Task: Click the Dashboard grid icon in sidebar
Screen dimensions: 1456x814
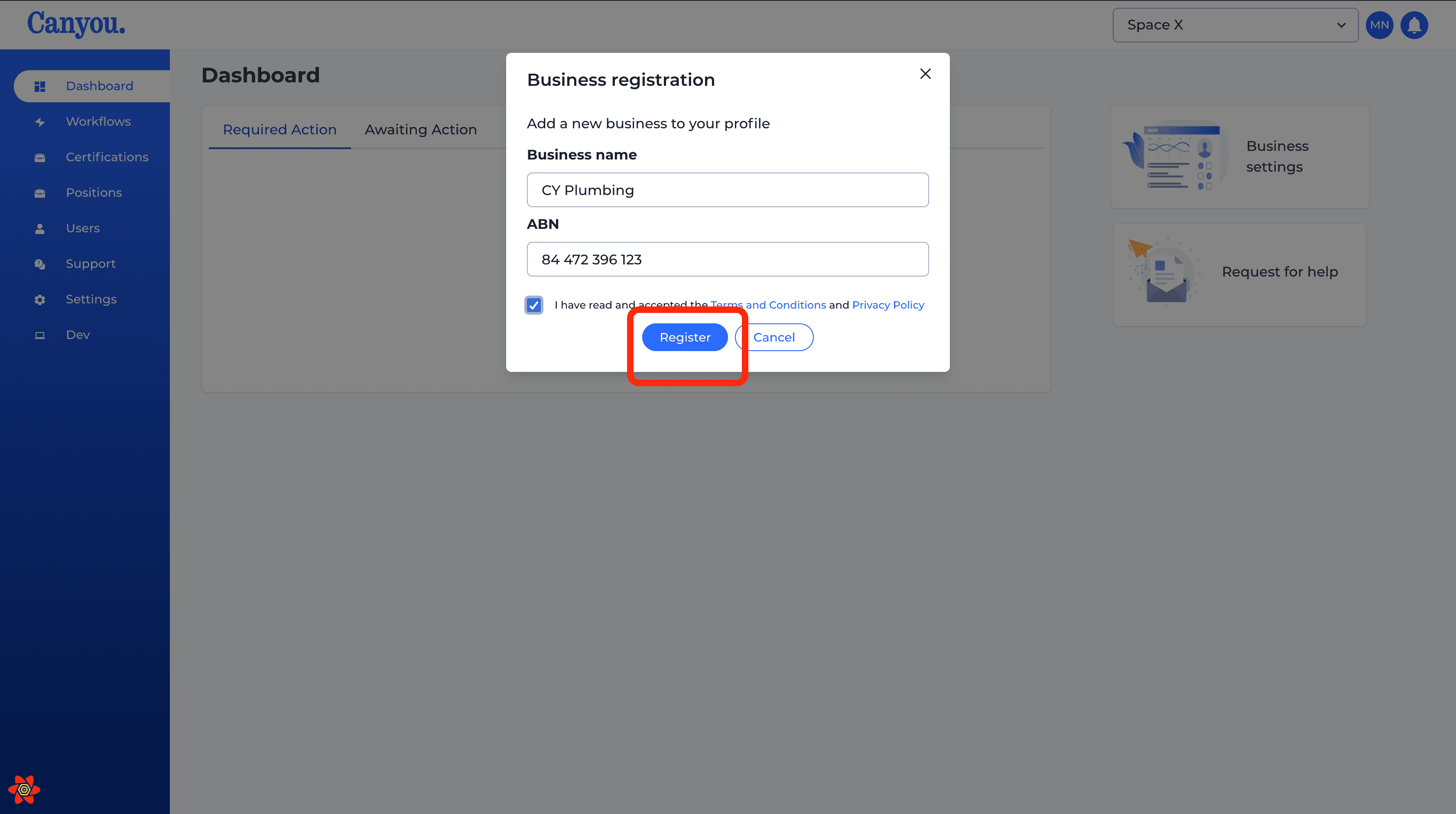Action: [39, 87]
